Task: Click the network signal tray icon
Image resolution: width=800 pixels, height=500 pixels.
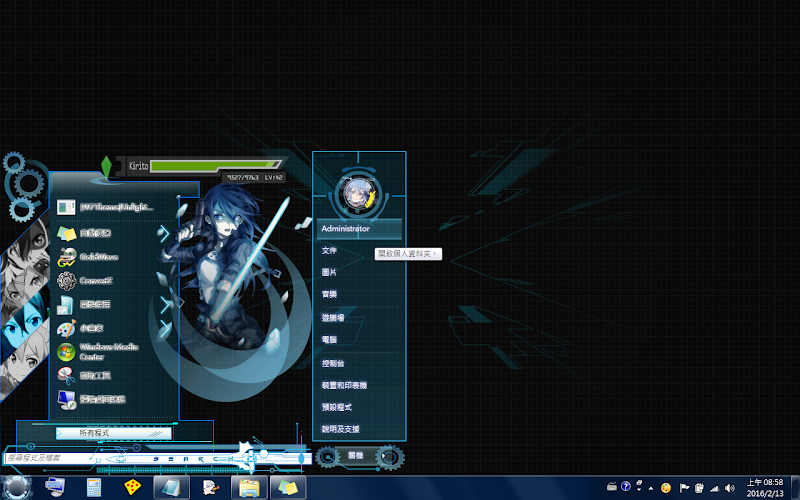Action: point(714,488)
